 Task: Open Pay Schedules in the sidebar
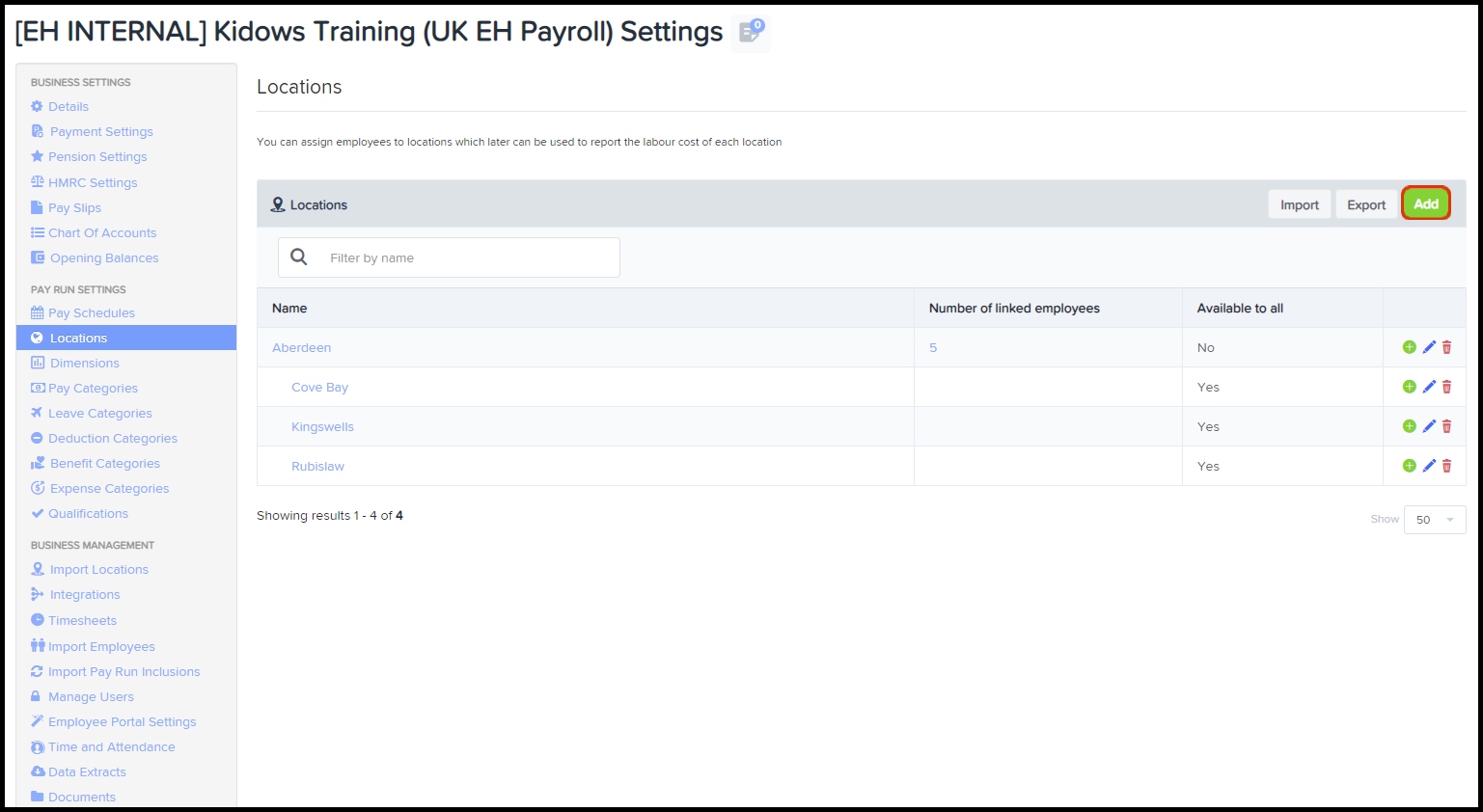click(91, 312)
